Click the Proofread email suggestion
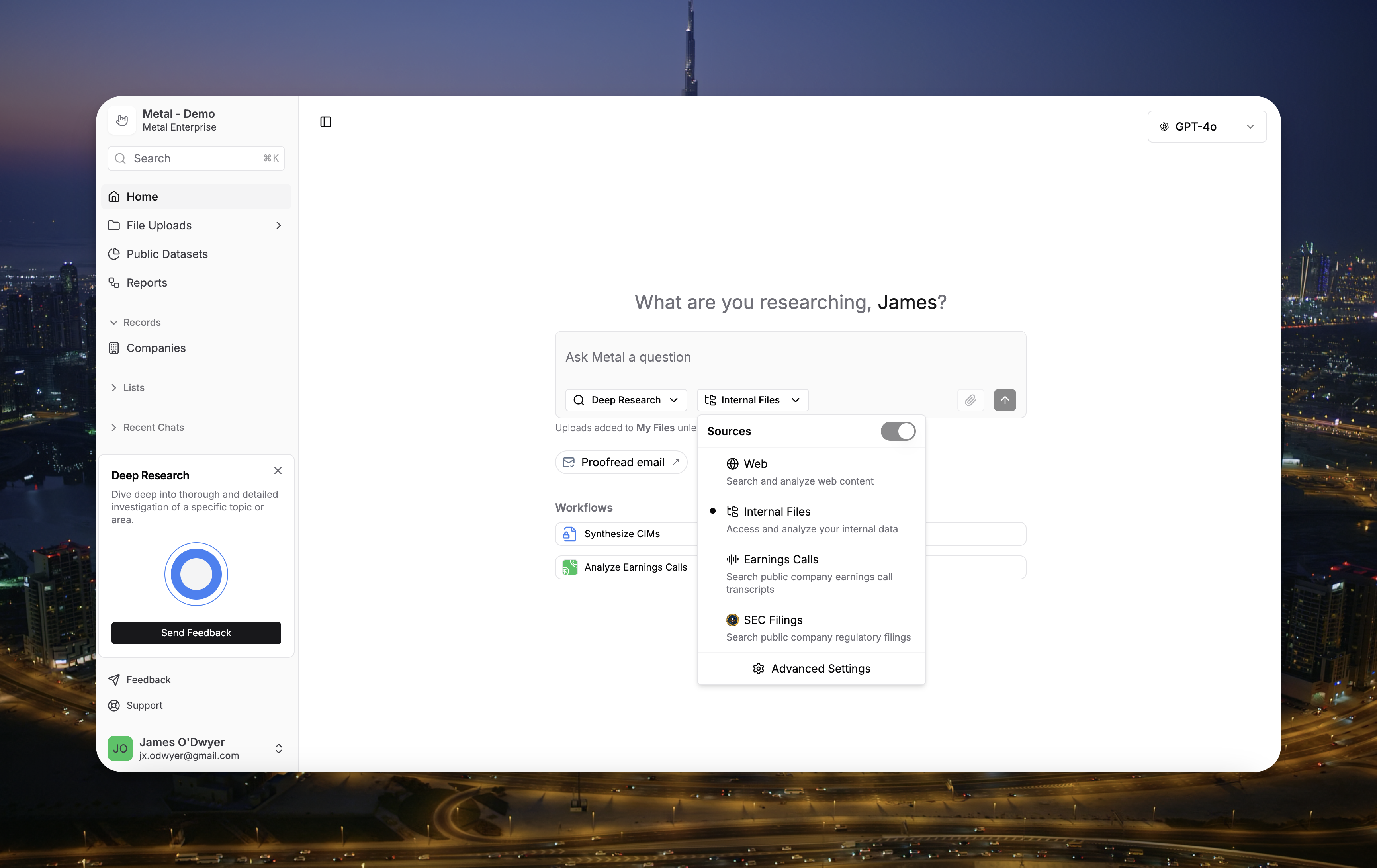This screenshot has width=1377, height=868. [x=621, y=462]
